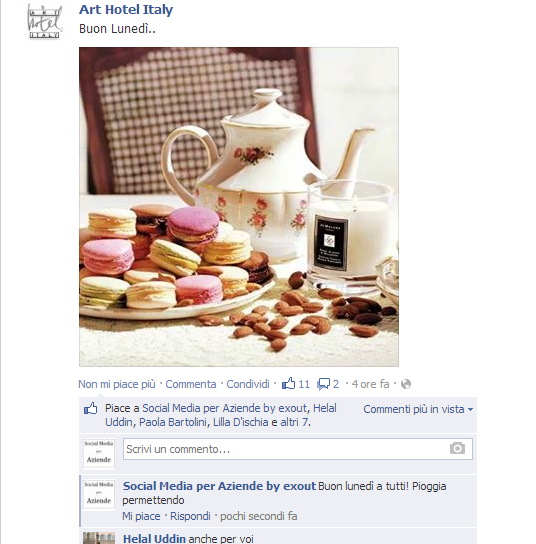Click the thumbs-up icon beside 'Piace a'
536x544 pixels.
91,409
